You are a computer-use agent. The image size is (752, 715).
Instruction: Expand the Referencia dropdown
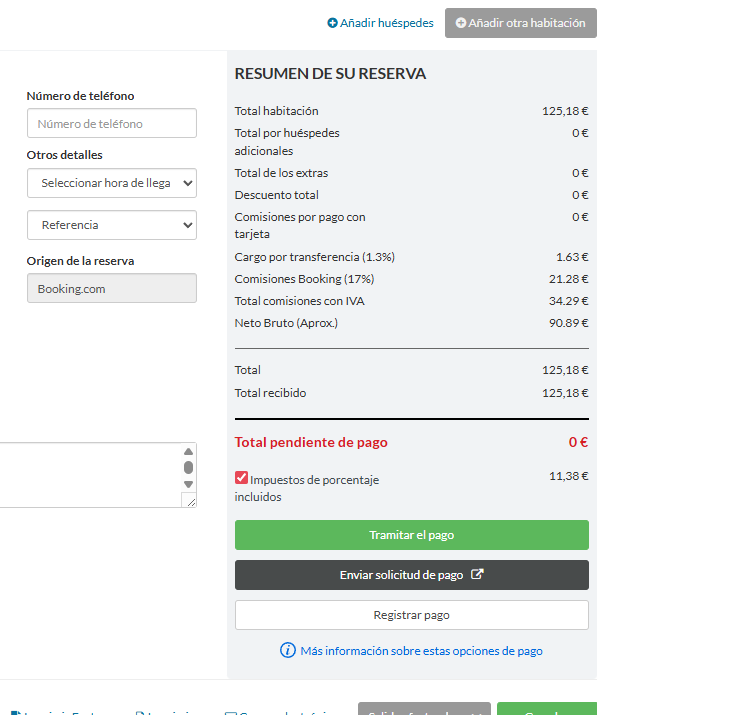click(111, 225)
